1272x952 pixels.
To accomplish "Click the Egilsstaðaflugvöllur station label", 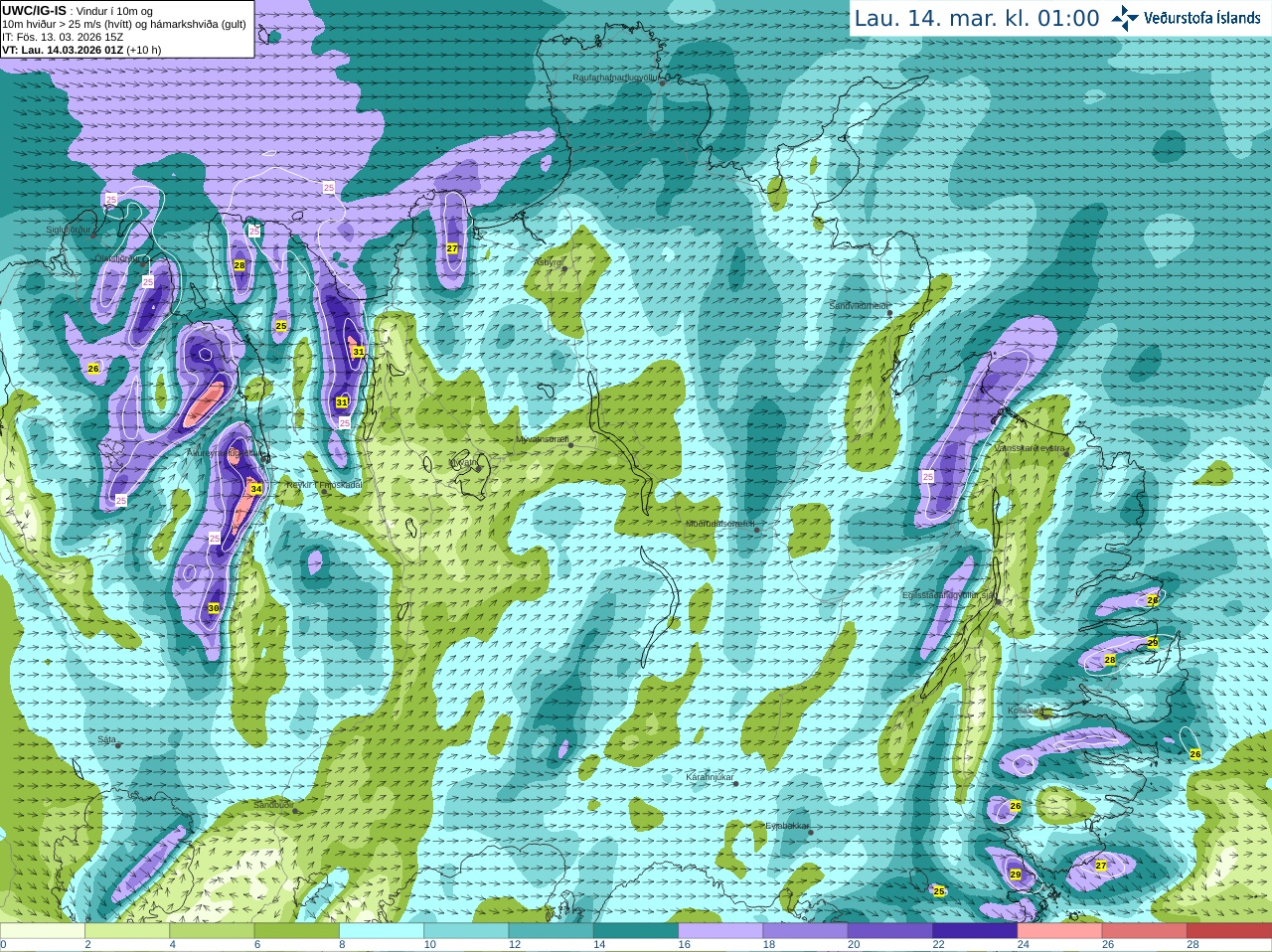I will tap(949, 595).
